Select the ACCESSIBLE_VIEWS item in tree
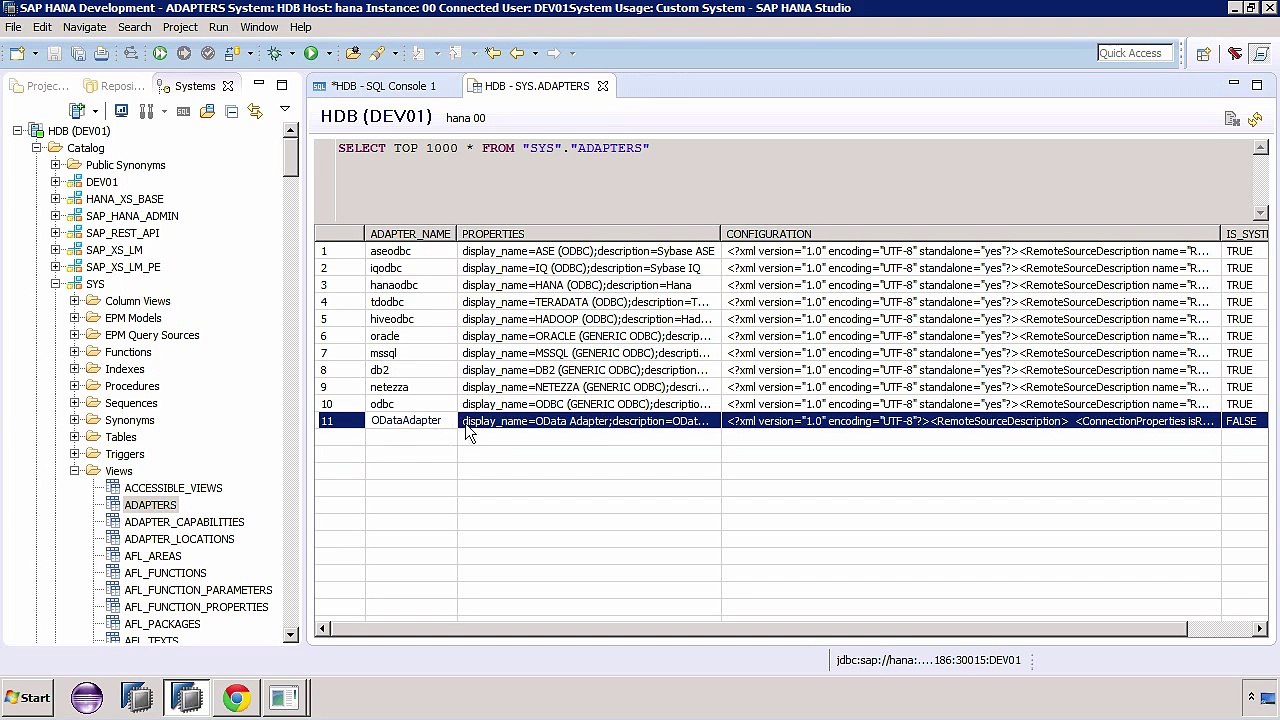The image size is (1280, 720). tap(173, 488)
